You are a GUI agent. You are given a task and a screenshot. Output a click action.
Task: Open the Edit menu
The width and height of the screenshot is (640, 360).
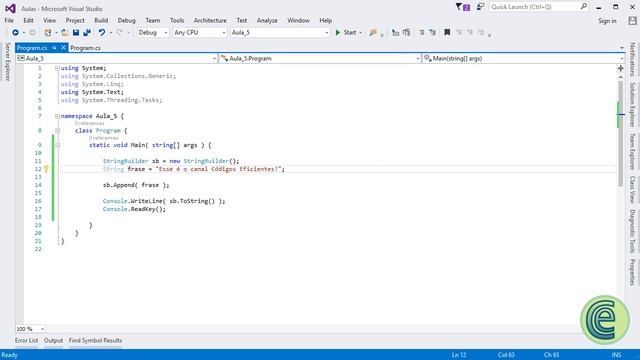(x=28, y=20)
